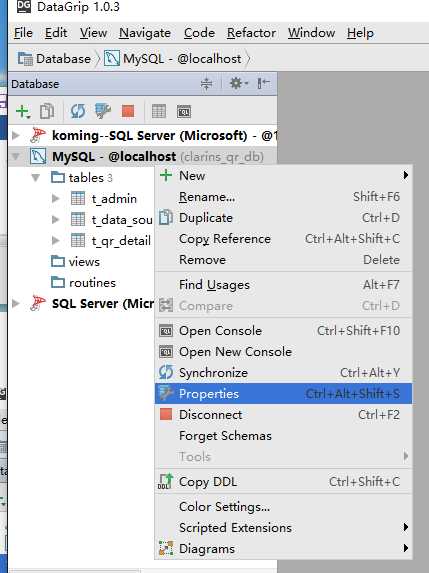Choose Duplicate in the context menu
The height and width of the screenshot is (573, 429).
point(283,217)
